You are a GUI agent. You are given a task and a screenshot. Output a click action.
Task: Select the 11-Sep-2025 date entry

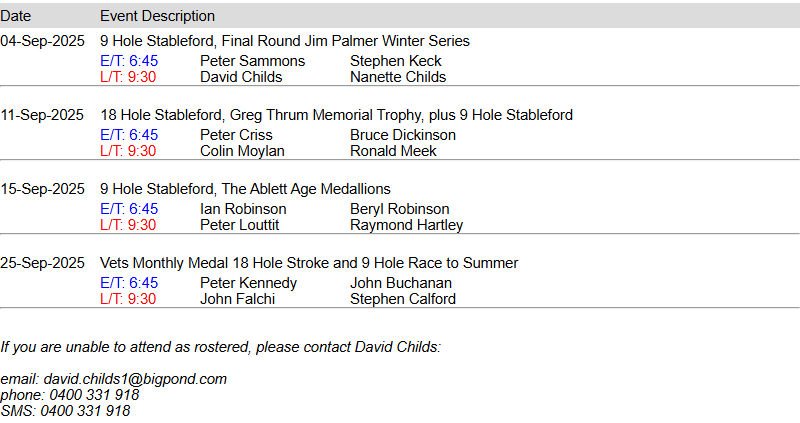(x=42, y=115)
